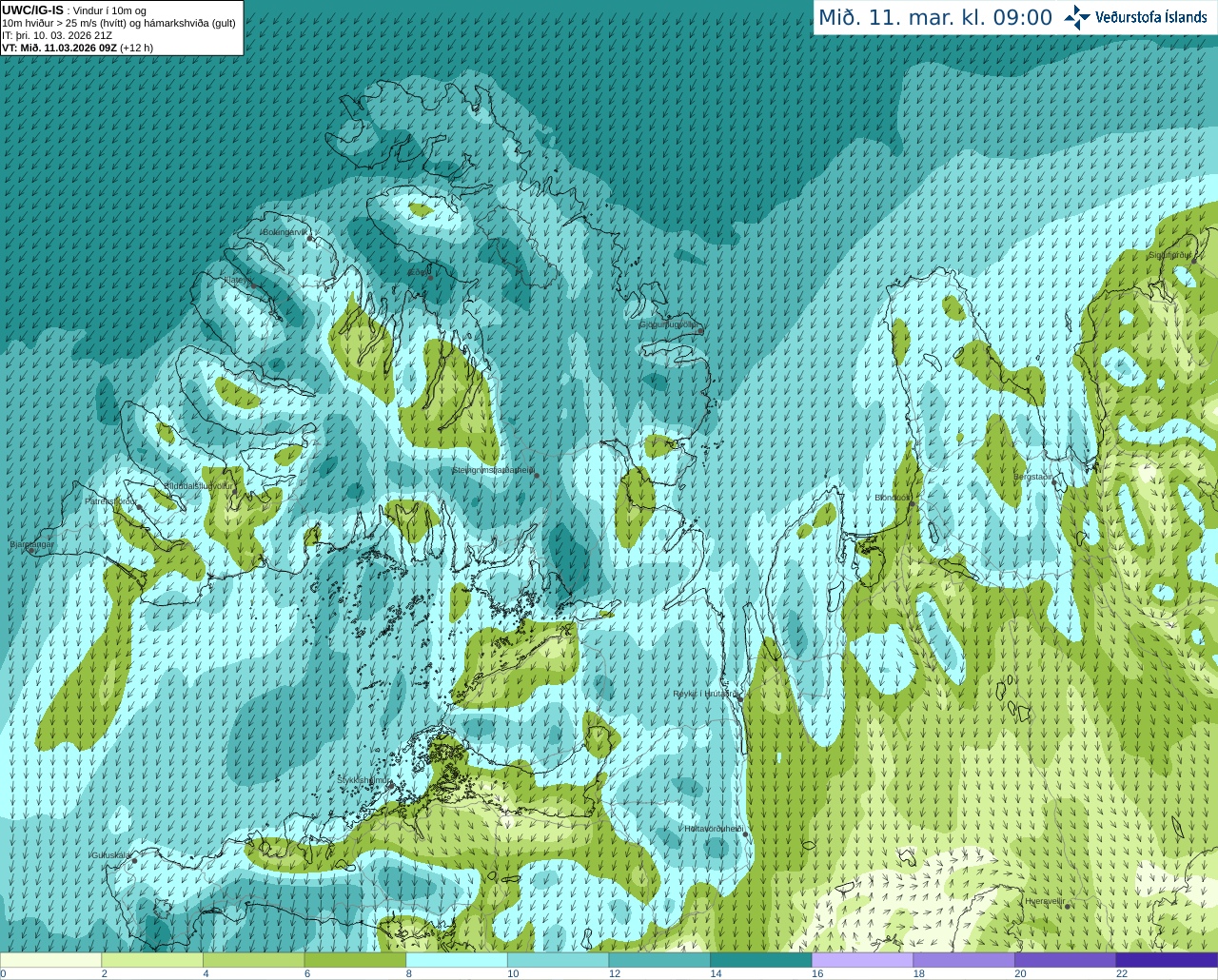
Task: Click the Gjögurflugvöllur station label
Action: (x=670, y=325)
